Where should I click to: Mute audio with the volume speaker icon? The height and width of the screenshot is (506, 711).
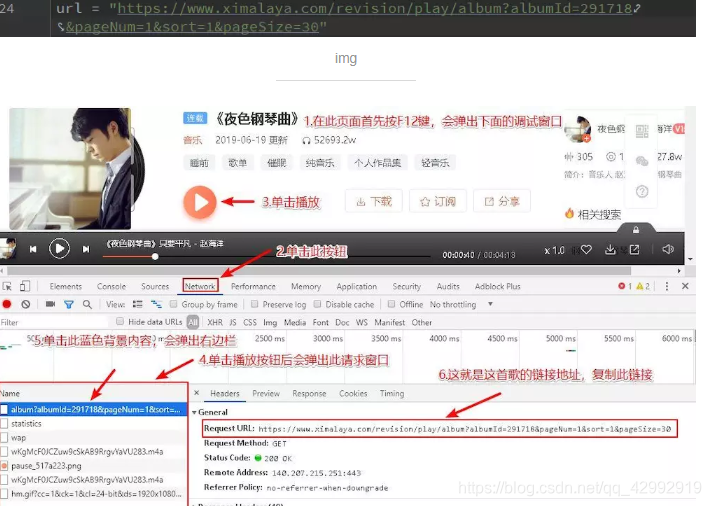pyautogui.click(x=667, y=249)
